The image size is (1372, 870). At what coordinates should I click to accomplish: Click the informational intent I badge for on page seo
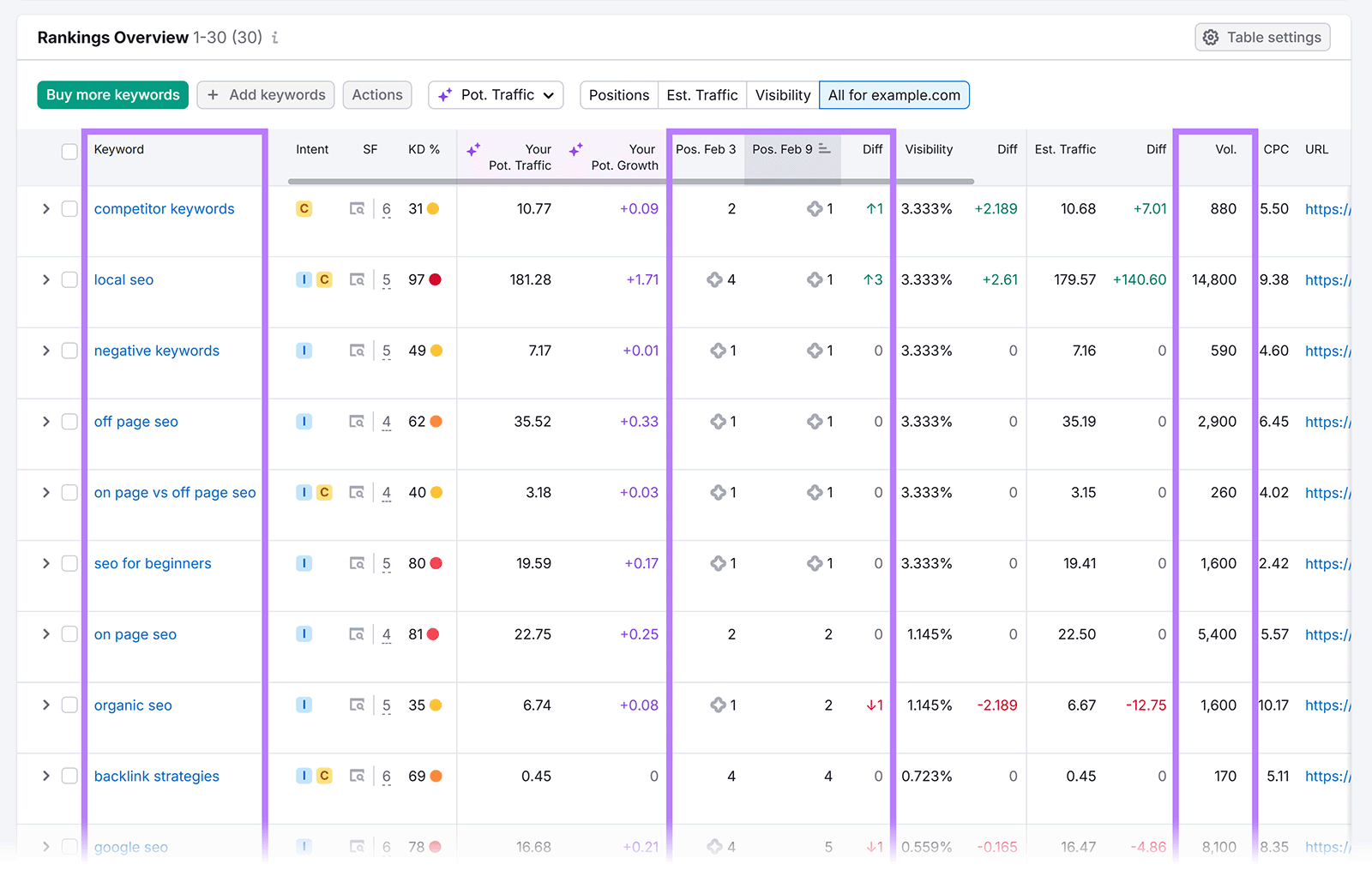pyautogui.click(x=304, y=634)
